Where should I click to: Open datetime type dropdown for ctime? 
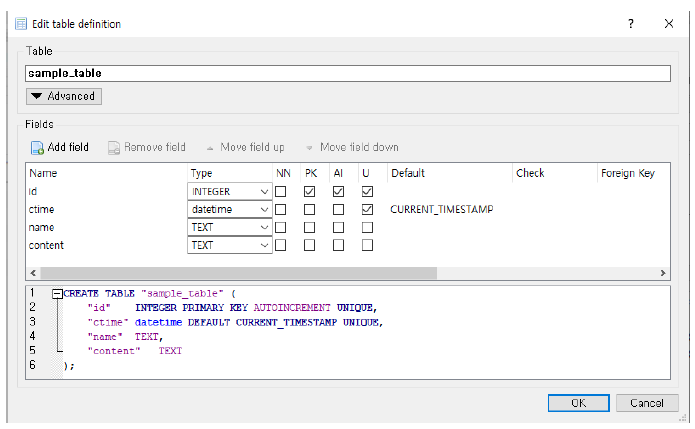[x=230, y=209]
